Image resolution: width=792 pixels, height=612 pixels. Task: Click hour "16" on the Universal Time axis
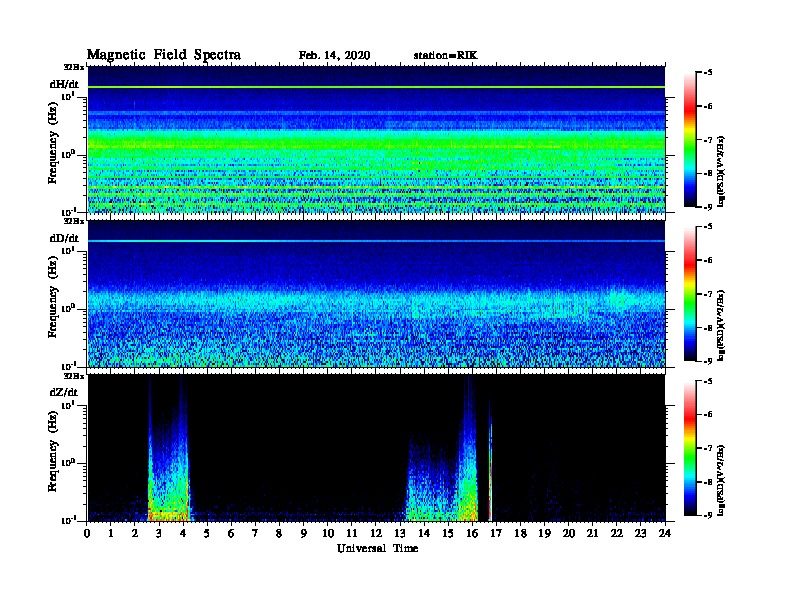[472, 534]
